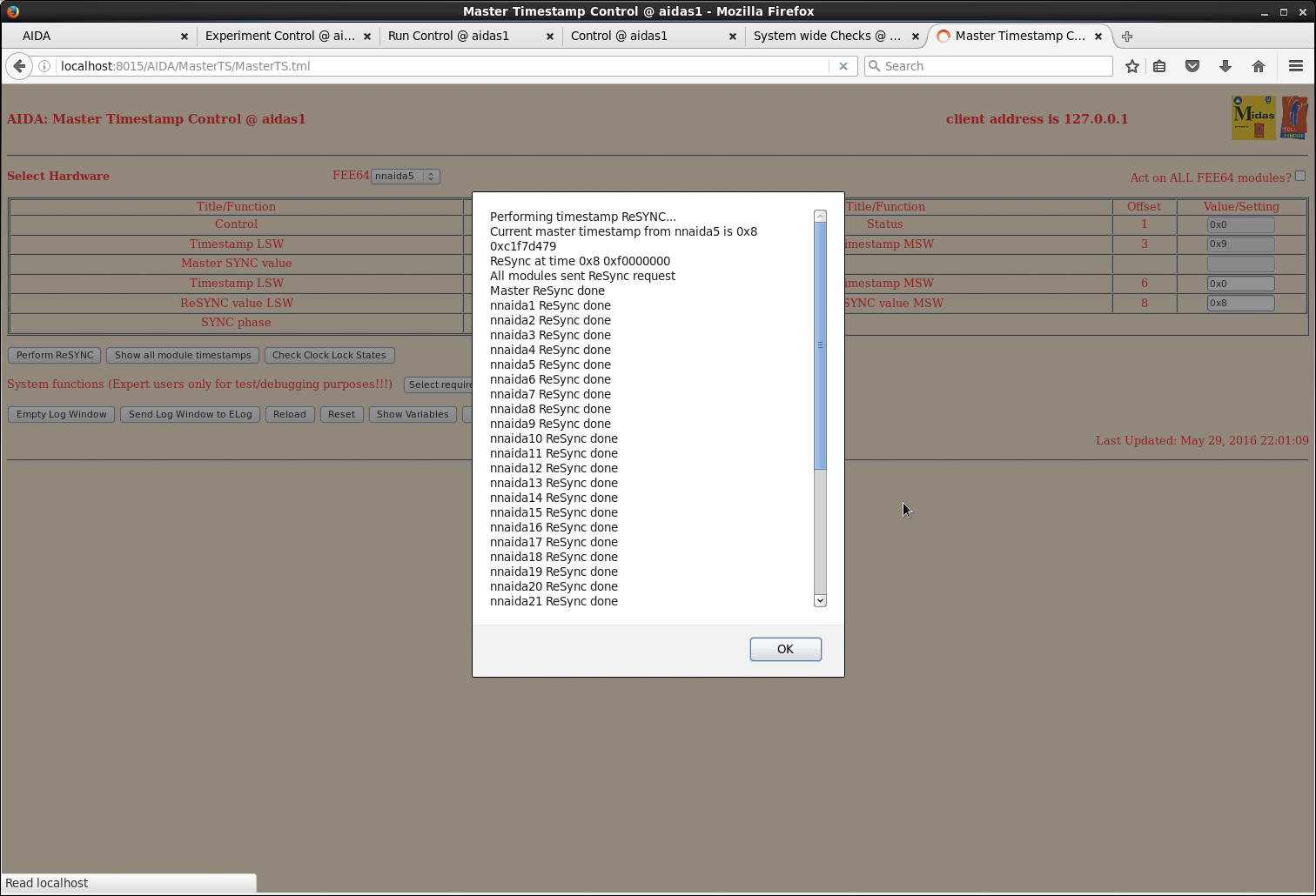The width and height of the screenshot is (1316, 896).
Task: Confirm the ReSYNC dialog with OK
Action: tap(786, 649)
